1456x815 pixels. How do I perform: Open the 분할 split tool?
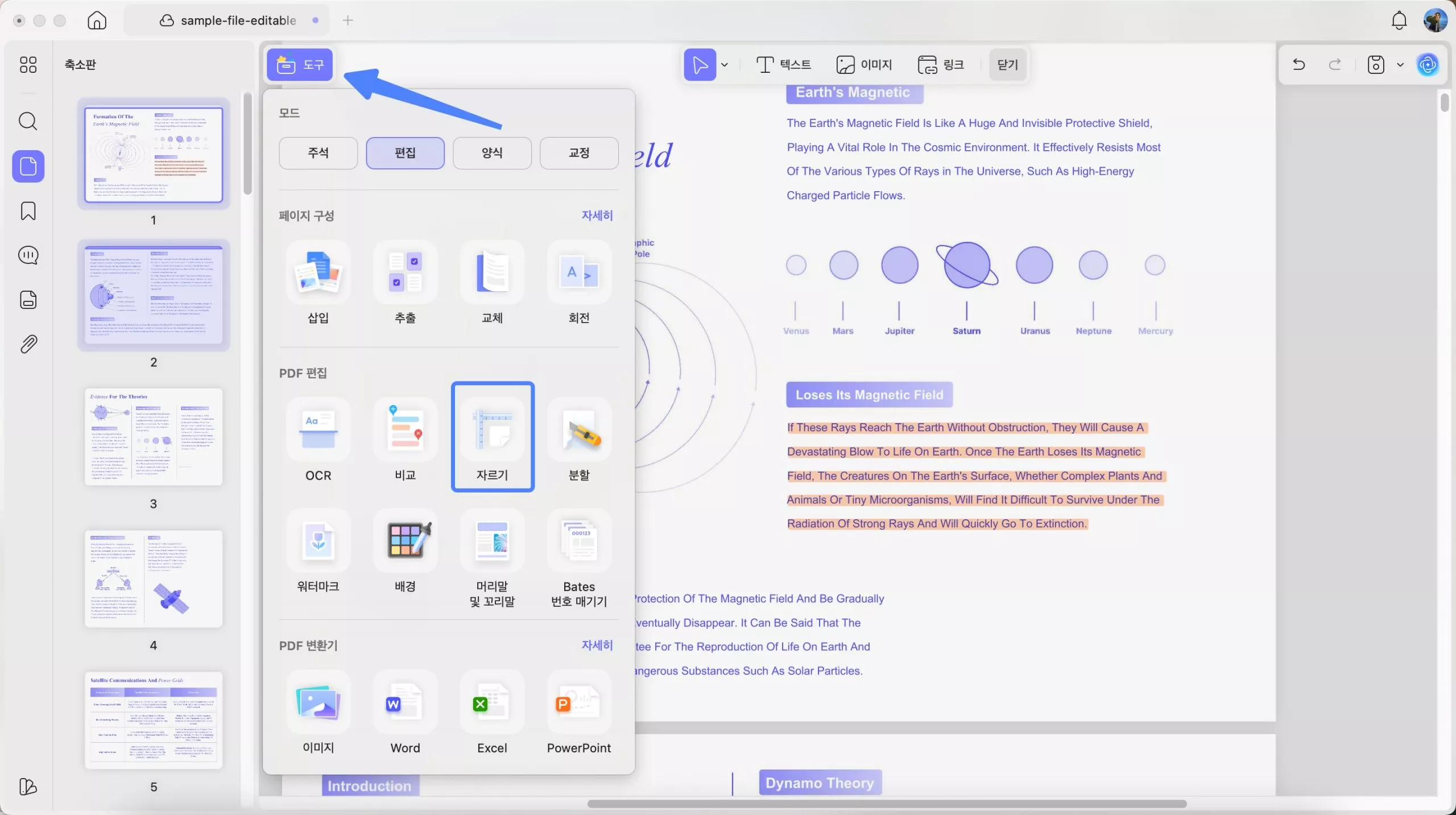click(579, 440)
